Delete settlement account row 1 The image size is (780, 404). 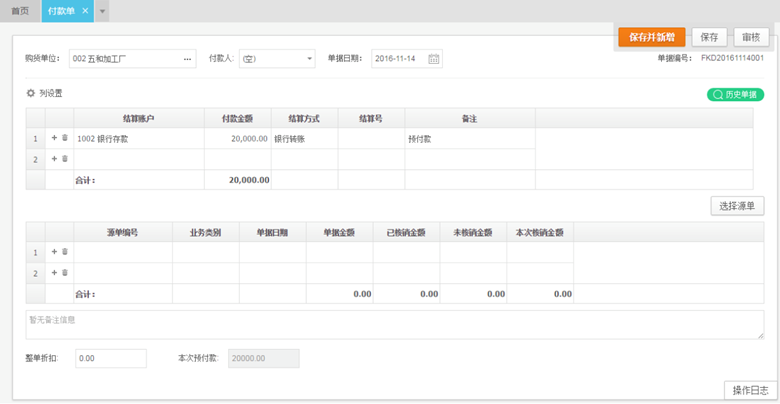tap(65, 138)
